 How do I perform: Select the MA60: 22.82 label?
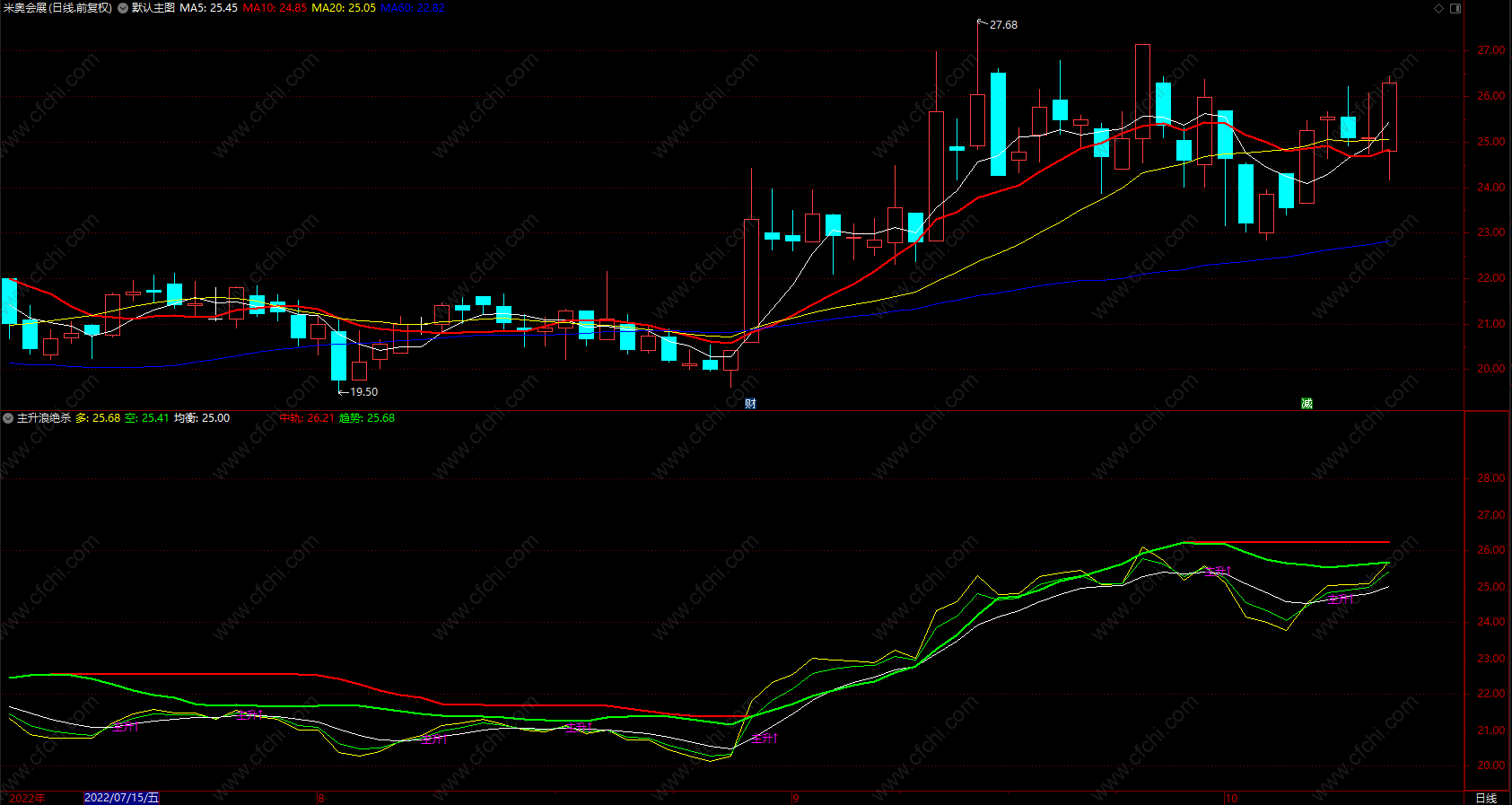pos(413,8)
